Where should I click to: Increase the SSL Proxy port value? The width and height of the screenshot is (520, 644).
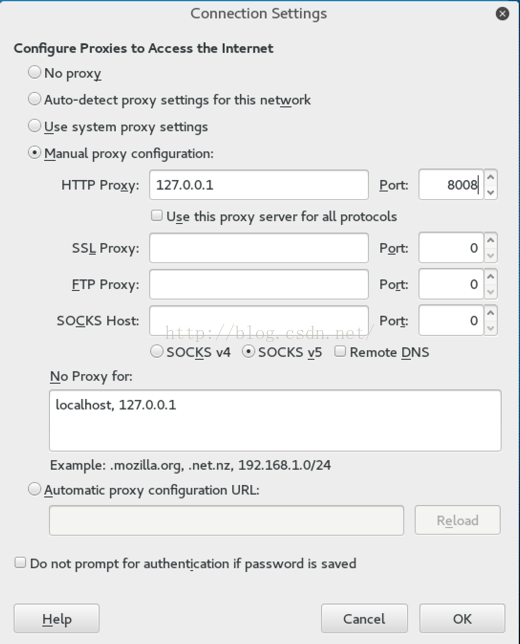point(490,240)
